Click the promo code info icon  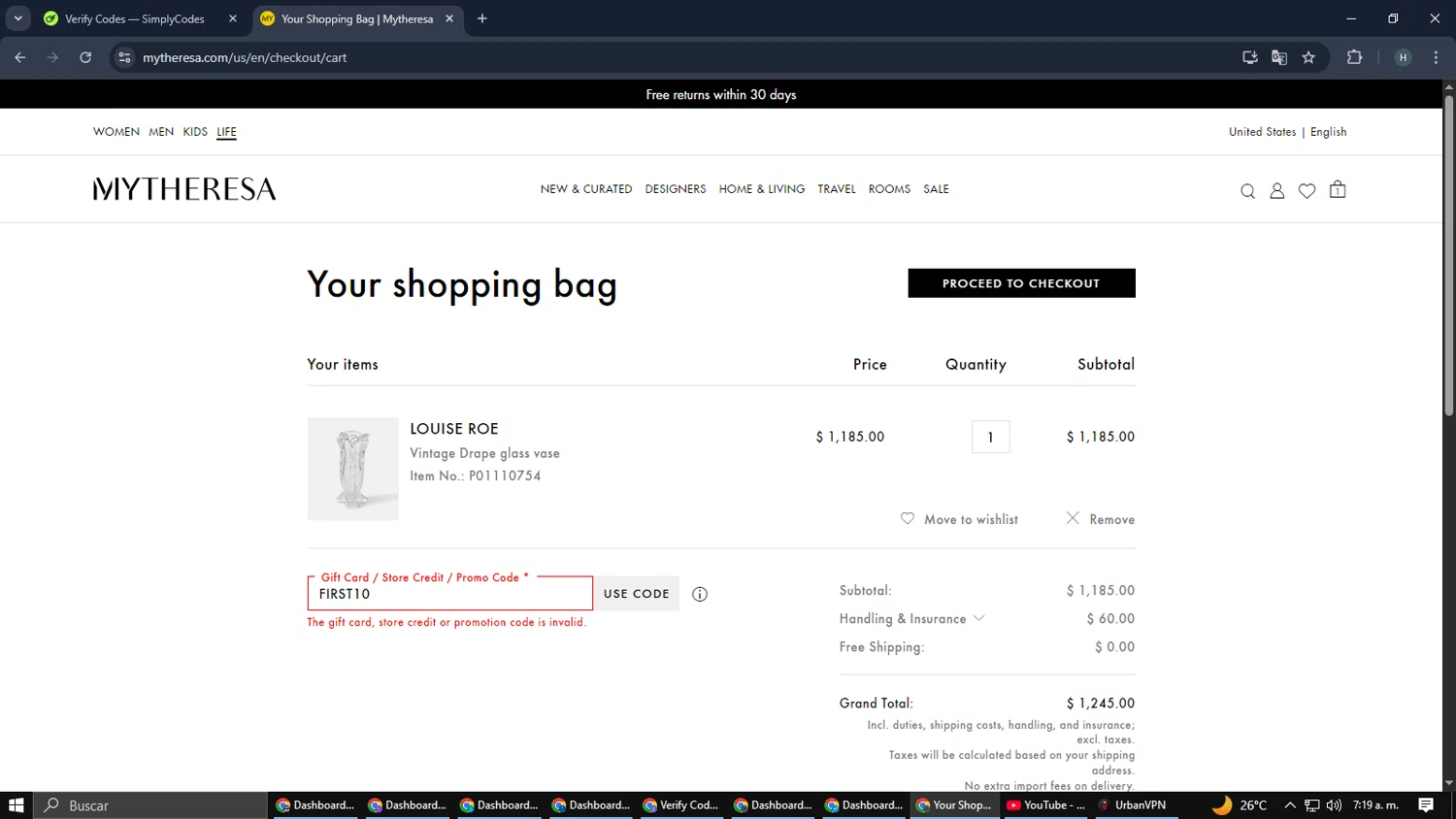700,594
